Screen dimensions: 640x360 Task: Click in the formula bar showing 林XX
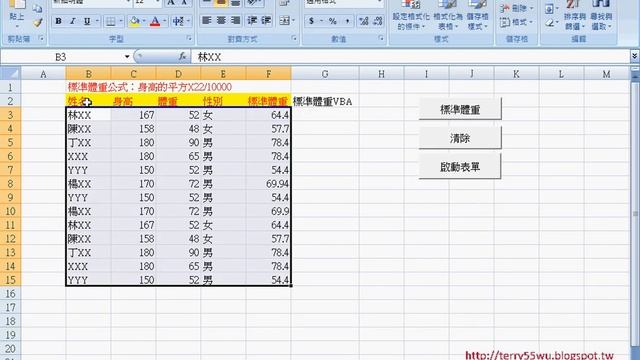(410, 57)
